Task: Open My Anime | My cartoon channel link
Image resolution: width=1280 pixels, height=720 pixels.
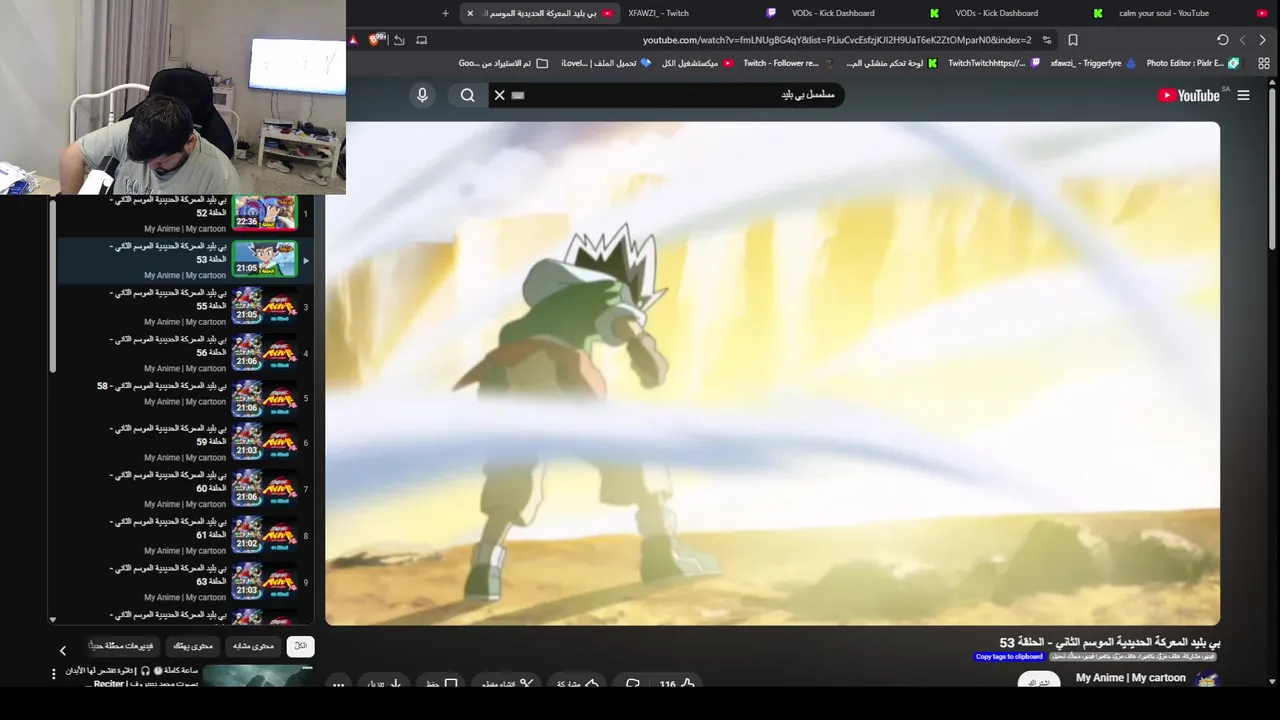Action: (x=1130, y=678)
